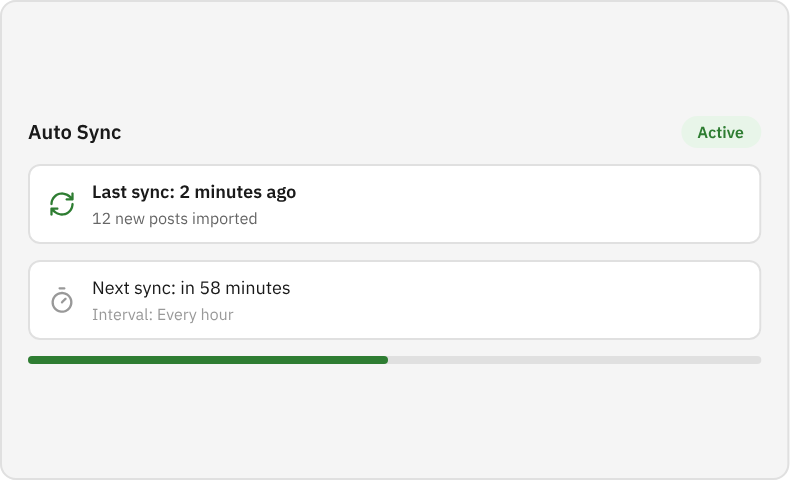The height and width of the screenshot is (480, 790).
Task: Click the blank panel area above Auto Sync
Action: click(x=395, y=60)
